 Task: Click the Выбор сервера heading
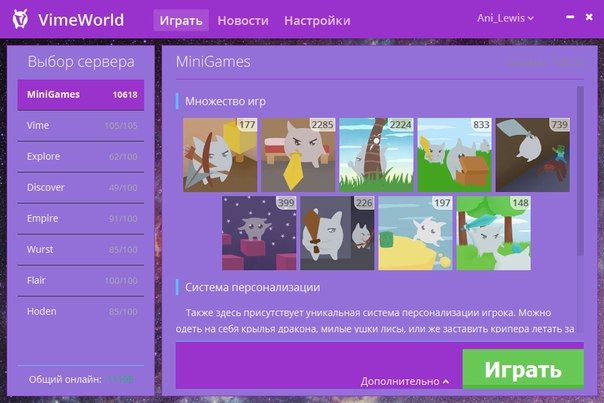click(81, 62)
